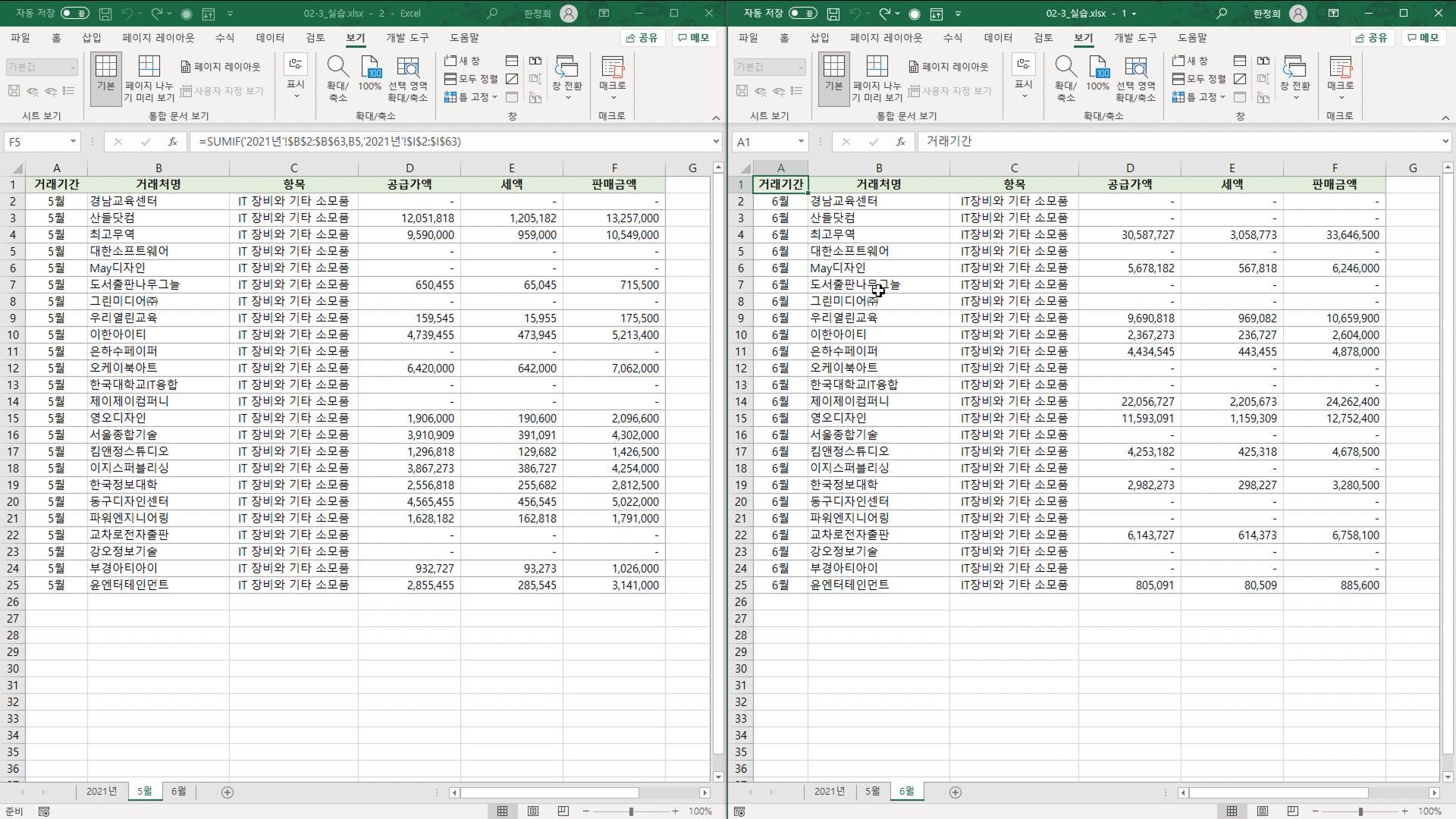Click Switch Windows icon in left ribbon

(566, 68)
